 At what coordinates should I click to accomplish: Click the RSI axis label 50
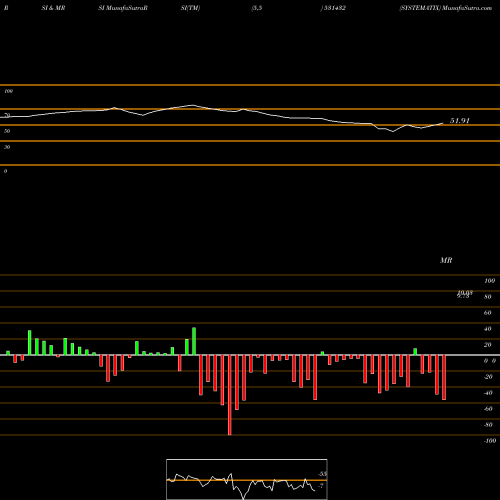(x=7, y=131)
